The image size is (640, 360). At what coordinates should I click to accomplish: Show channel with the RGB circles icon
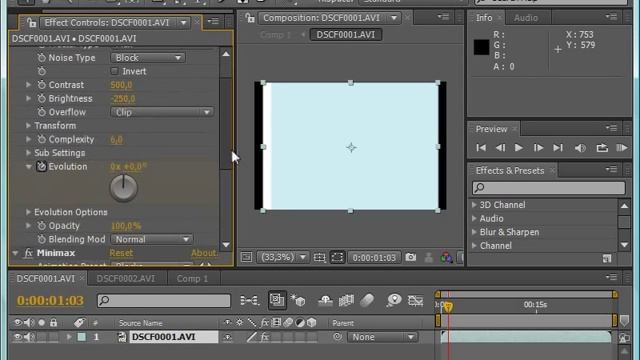(447, 258)
